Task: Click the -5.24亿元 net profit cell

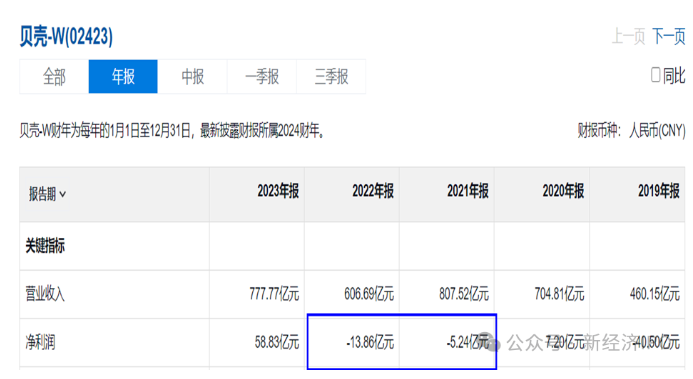Action: [468, 342]
